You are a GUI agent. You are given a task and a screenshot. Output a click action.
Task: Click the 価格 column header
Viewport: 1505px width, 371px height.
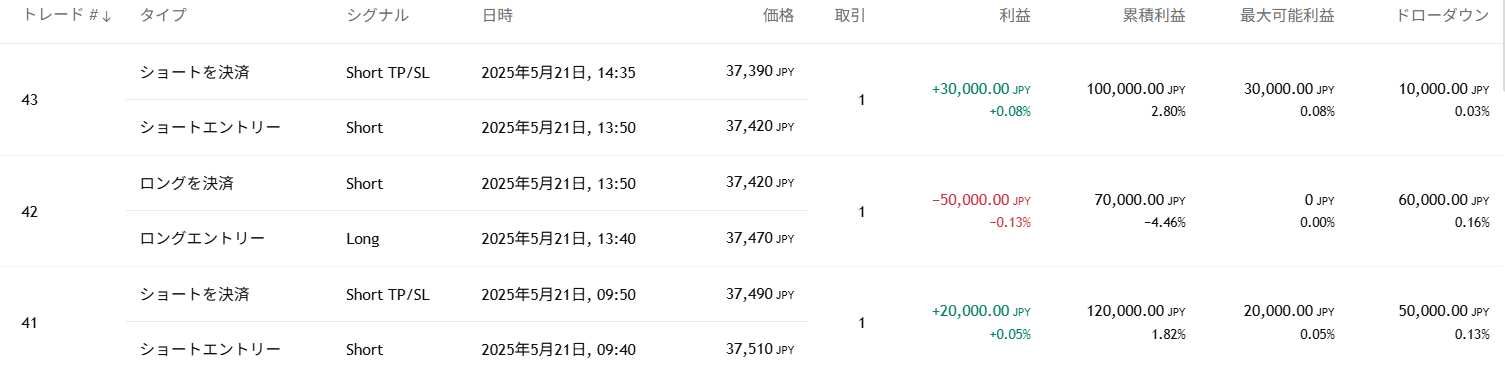778,16
